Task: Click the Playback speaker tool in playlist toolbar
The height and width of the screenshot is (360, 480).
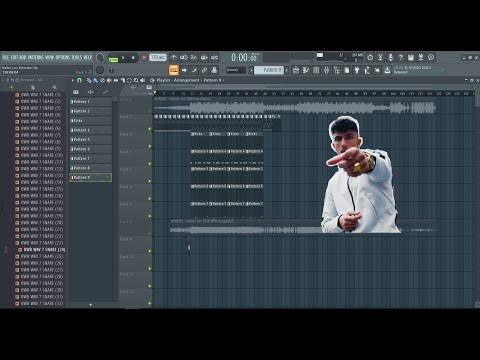Action: 143,80
